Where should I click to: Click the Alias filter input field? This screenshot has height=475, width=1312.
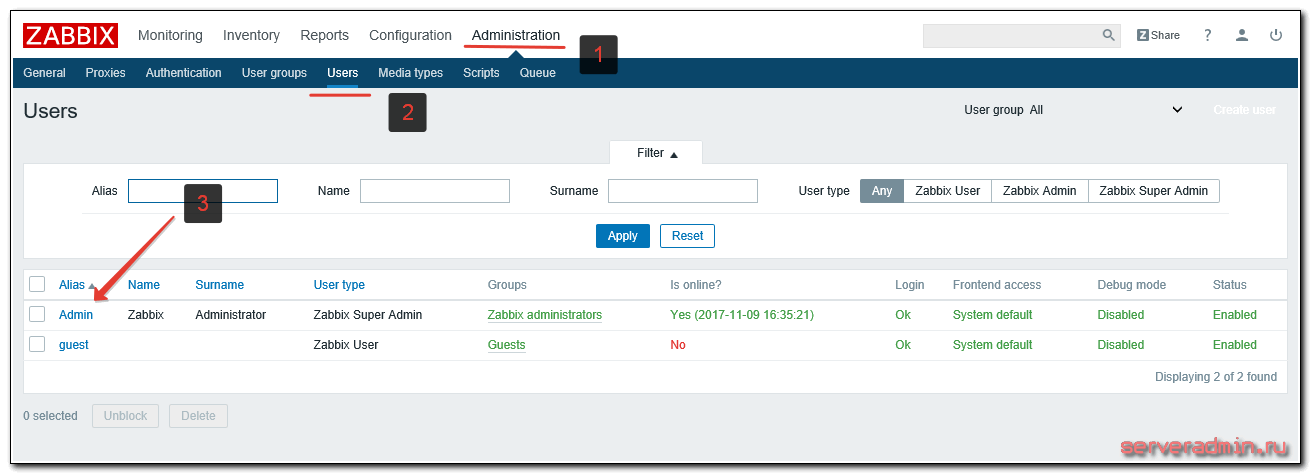click(x=202, y=191)
